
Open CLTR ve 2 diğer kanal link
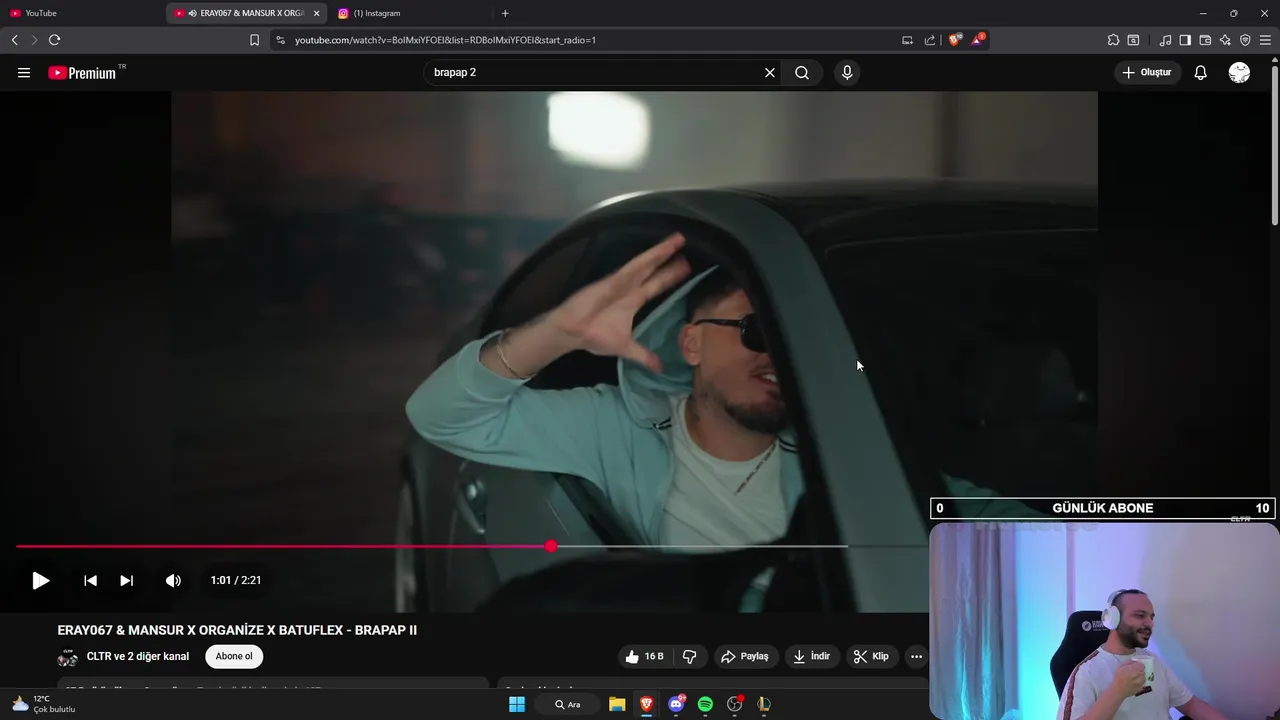[x=138, y=656]
